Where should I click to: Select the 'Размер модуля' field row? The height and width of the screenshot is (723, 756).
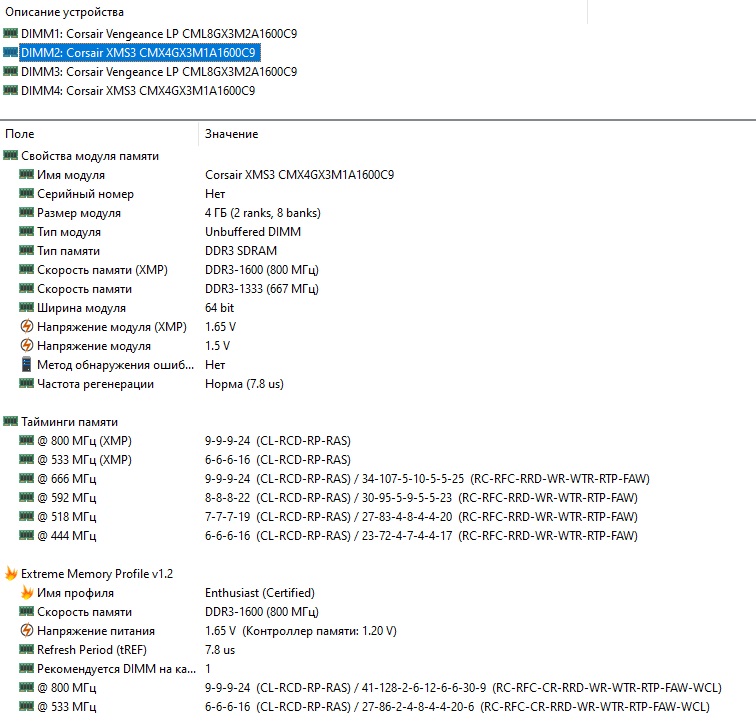[79, 213]
